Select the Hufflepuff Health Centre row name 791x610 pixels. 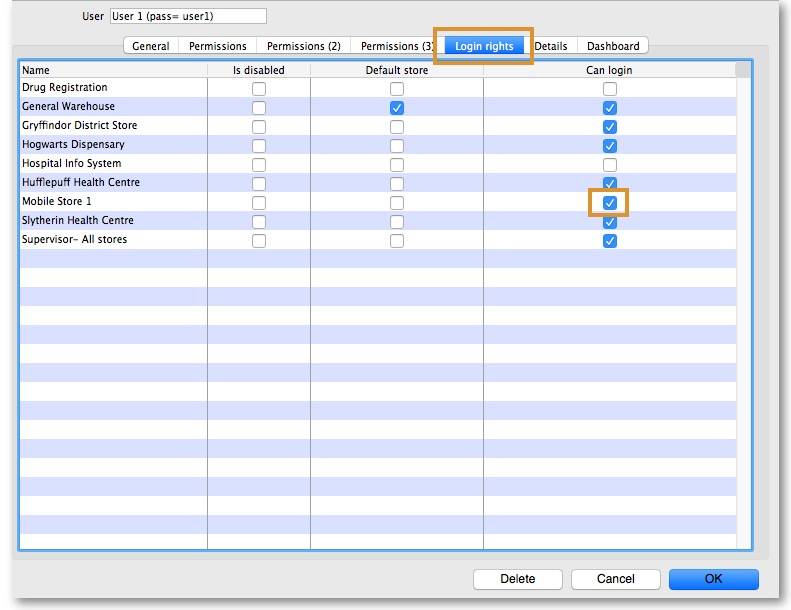click(81, 183)
